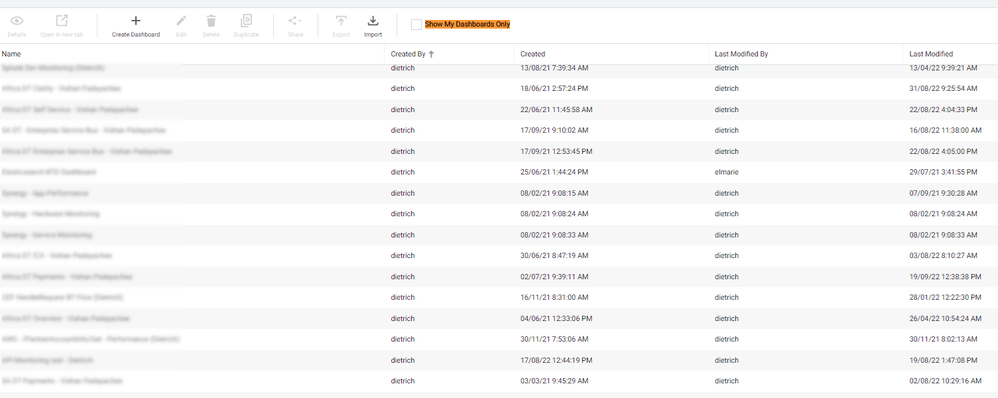Click last modified 28/01/22 12:22:30 PM
998x398 pixels.
[x=945, y=297]
